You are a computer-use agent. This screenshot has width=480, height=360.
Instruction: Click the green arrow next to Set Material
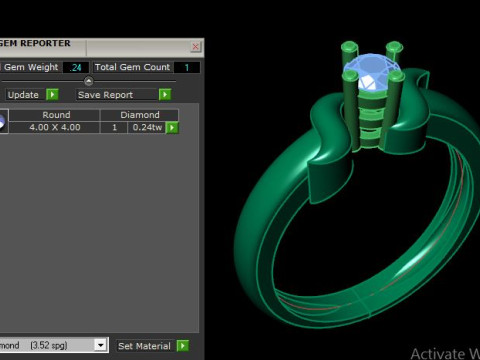point(183,346)
